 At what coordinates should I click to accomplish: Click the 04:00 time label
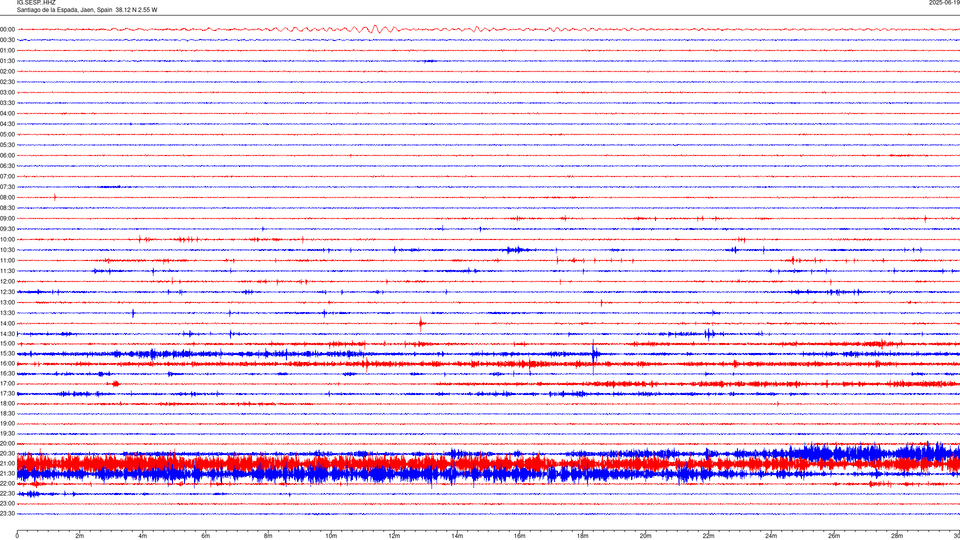[x=7, y=113]
